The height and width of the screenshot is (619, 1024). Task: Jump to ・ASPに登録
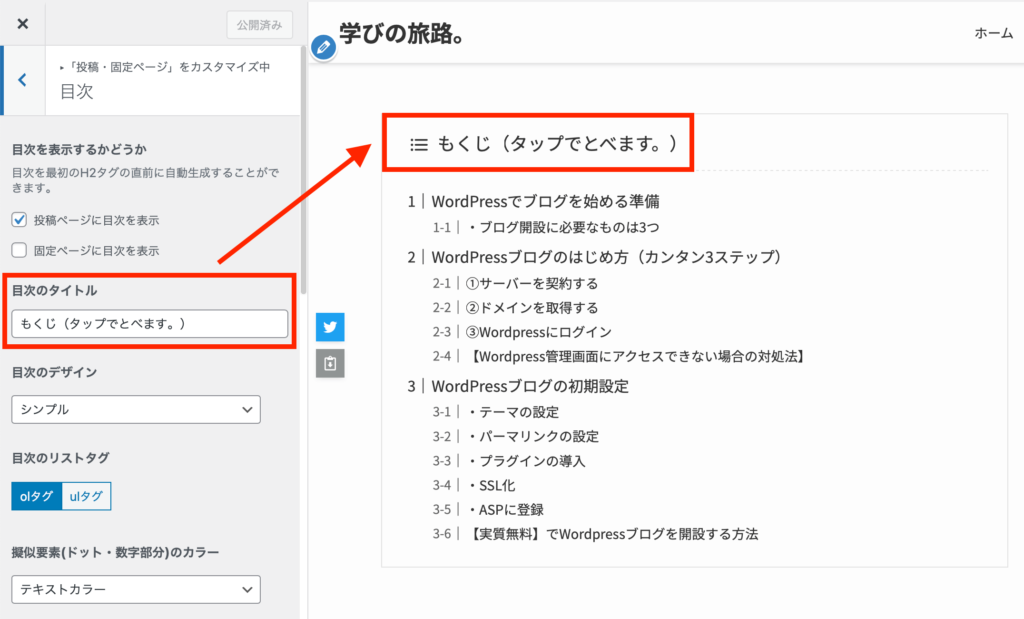pos(505,509)
